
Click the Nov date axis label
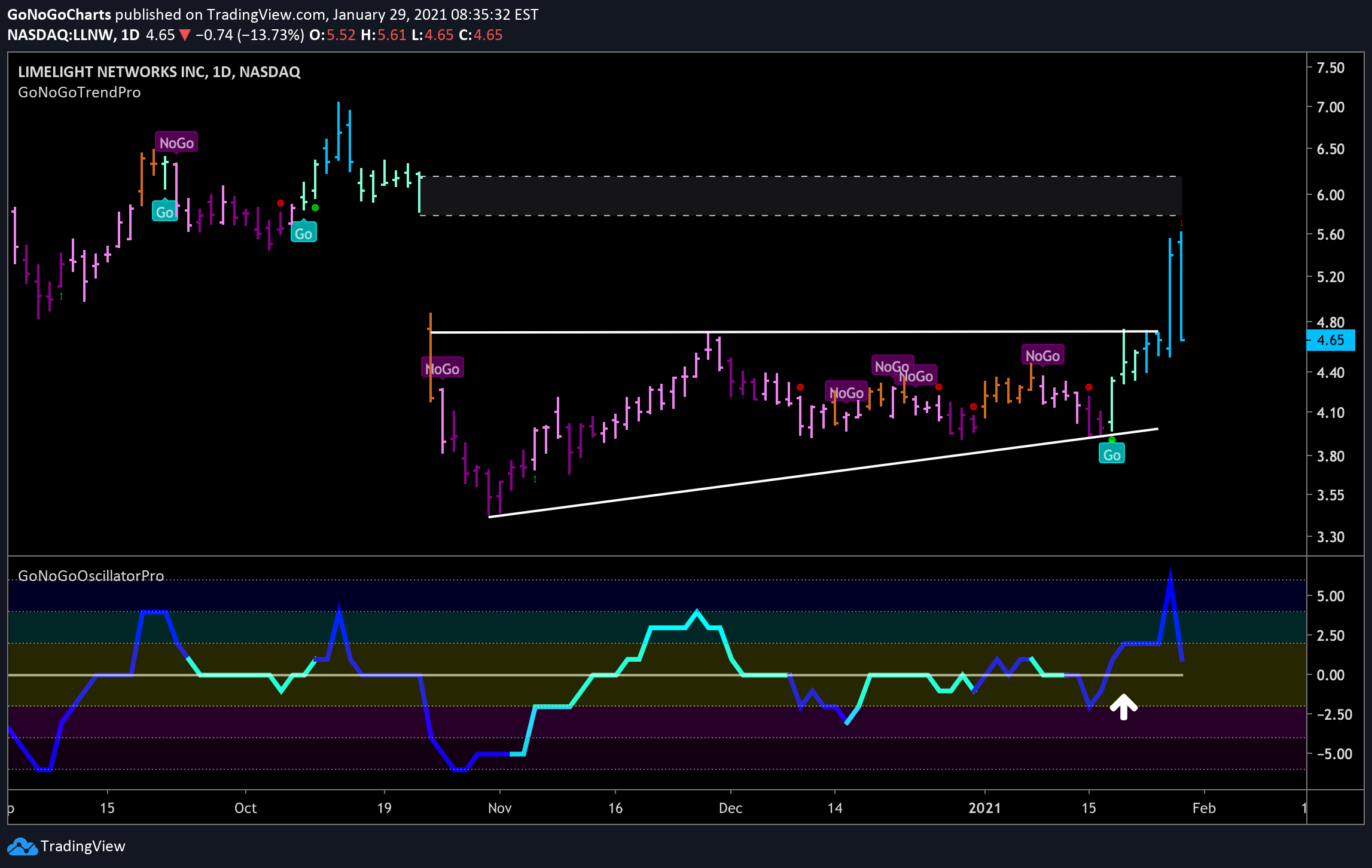coord(499,808)
